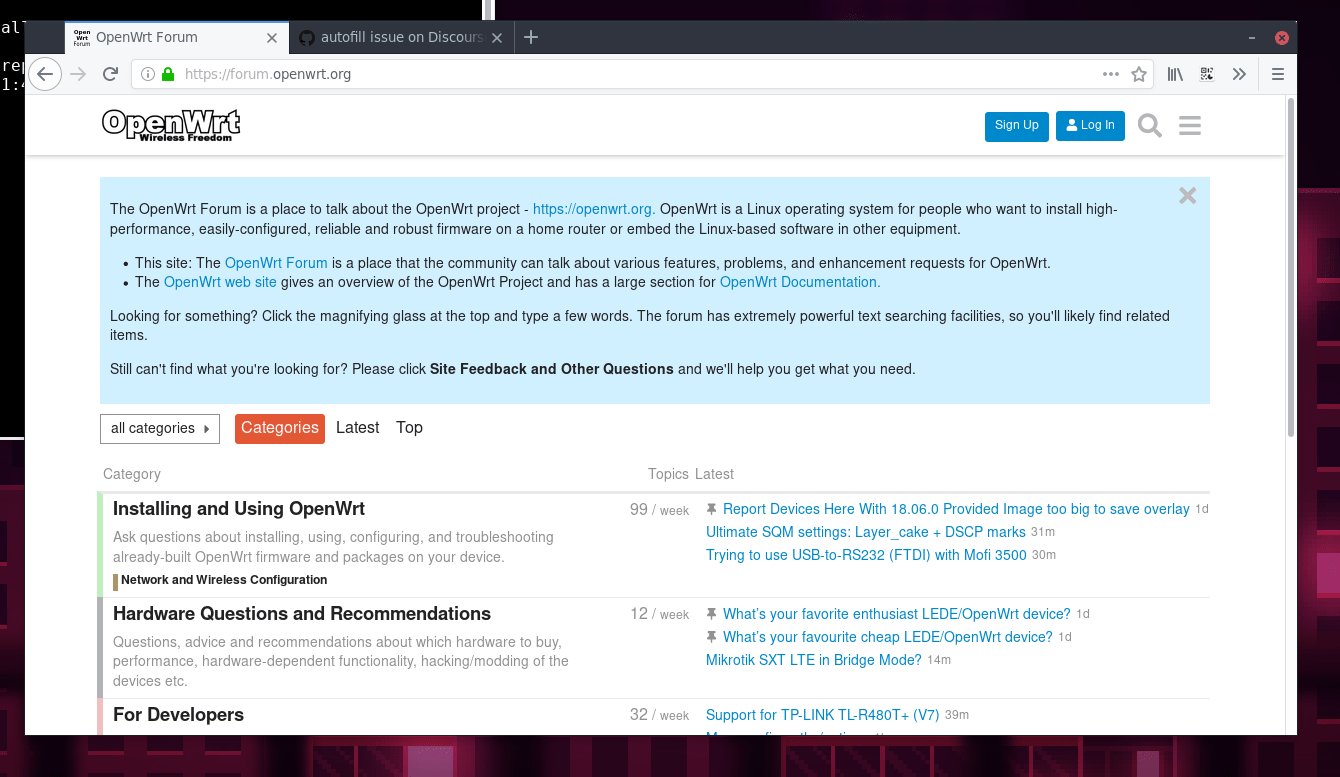Click the Log In button
1340x777 pixels.
coord(1090,125)
